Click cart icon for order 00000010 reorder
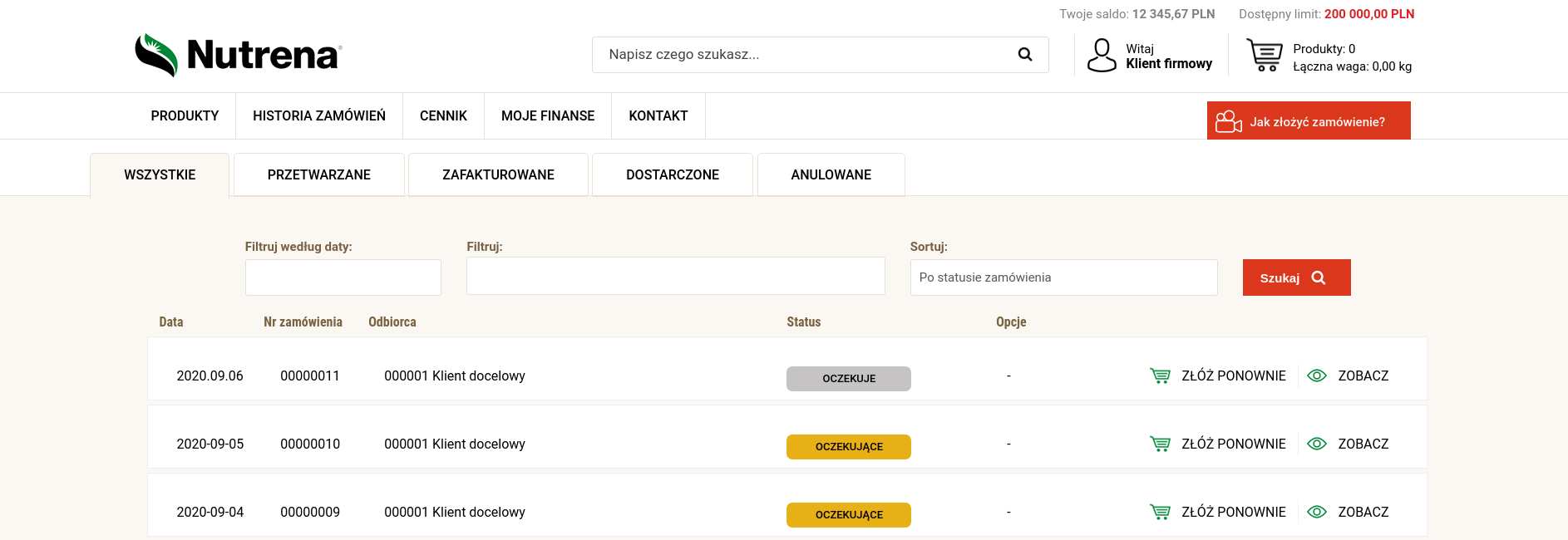 pyautogui.click(x=1160, y=444)
